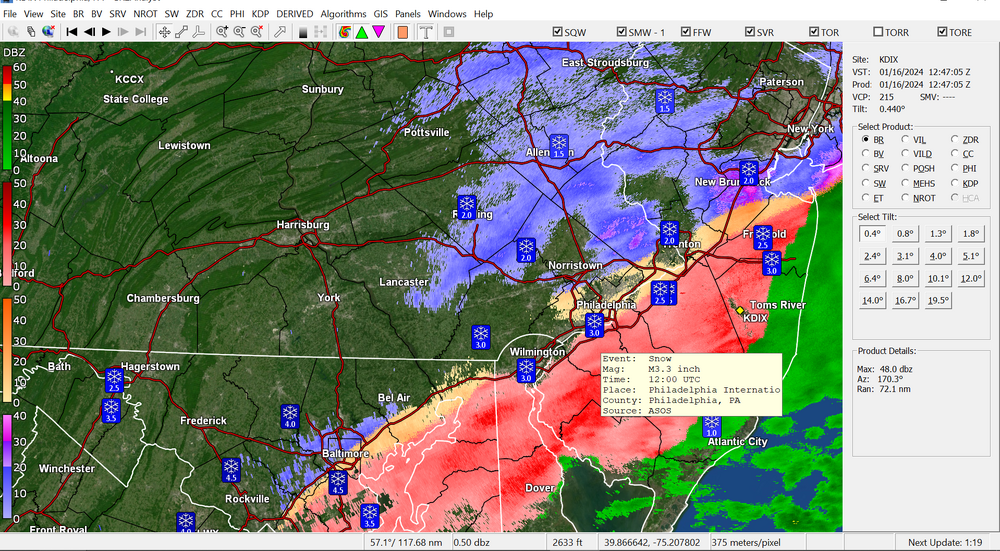Play the radar loop animation
Image resolution: width=1000 pixels, height=551 pixels.
point(107,31)
